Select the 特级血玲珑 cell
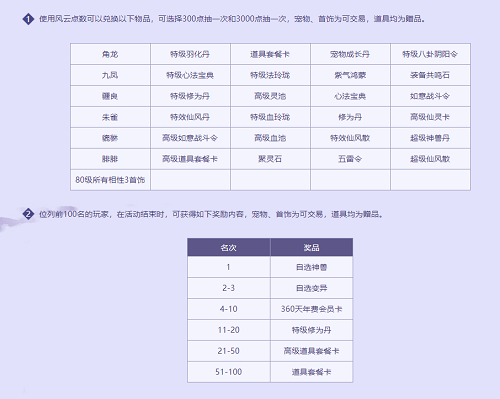This screenshot has width=500, height=399. [270, 117]
